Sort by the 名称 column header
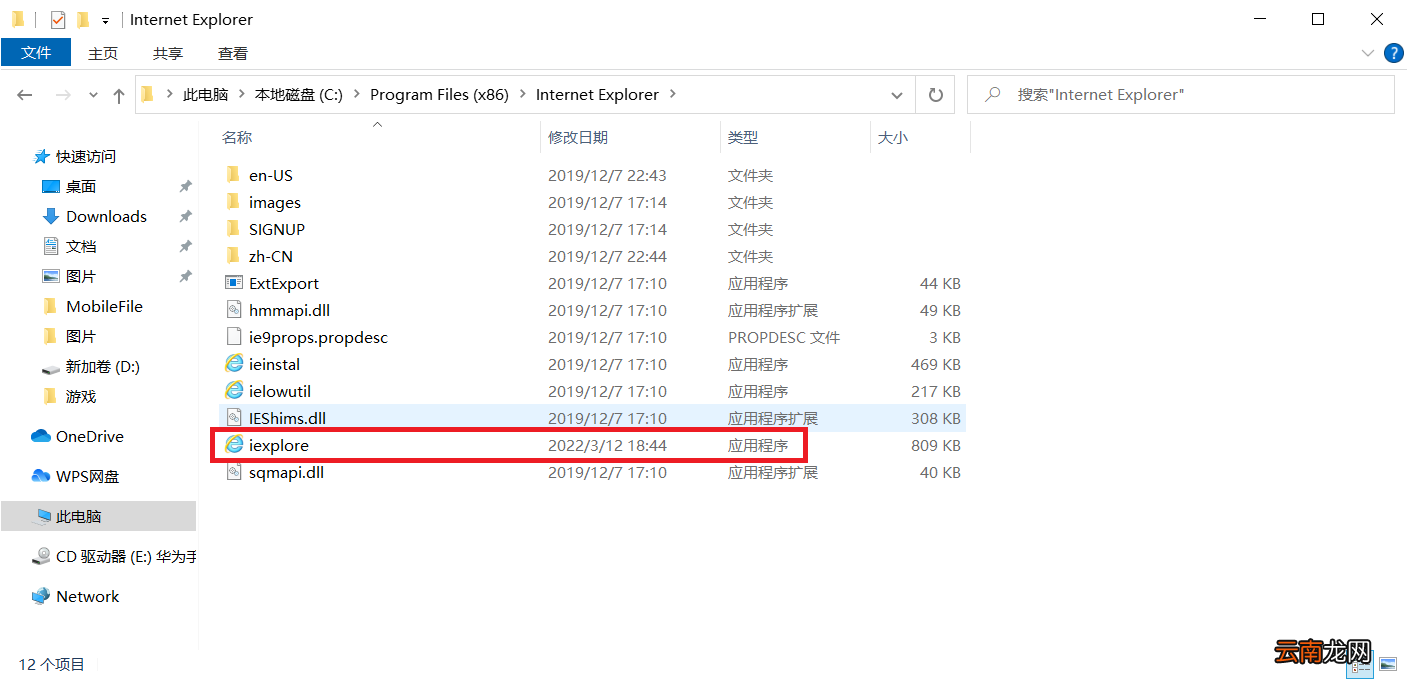The width and height of the screenshot is (1408, 680). [237, 137]
